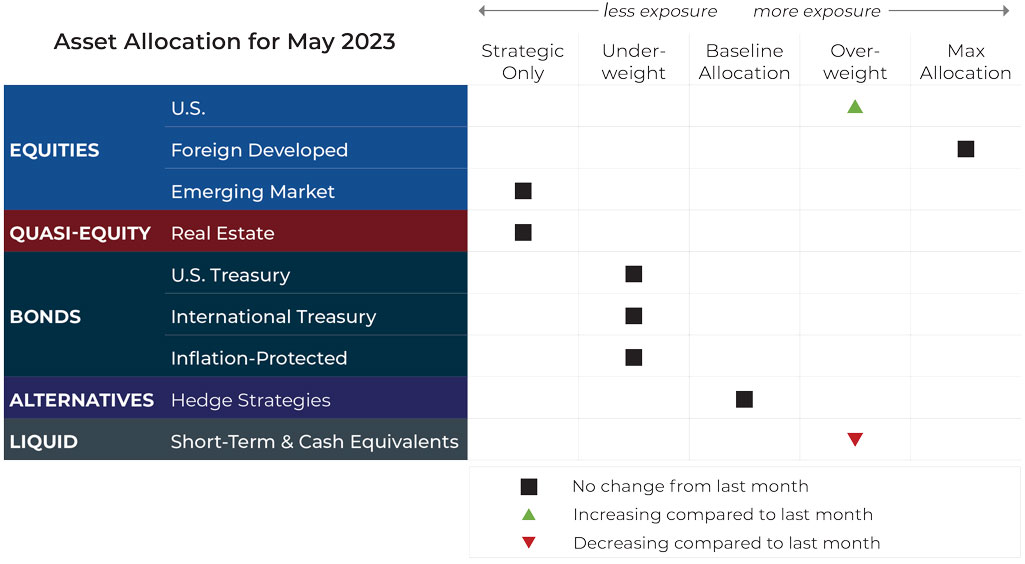Click the 'Max Allocation' column header
The image size is (1025, 564).
click(x=966, y=61)
